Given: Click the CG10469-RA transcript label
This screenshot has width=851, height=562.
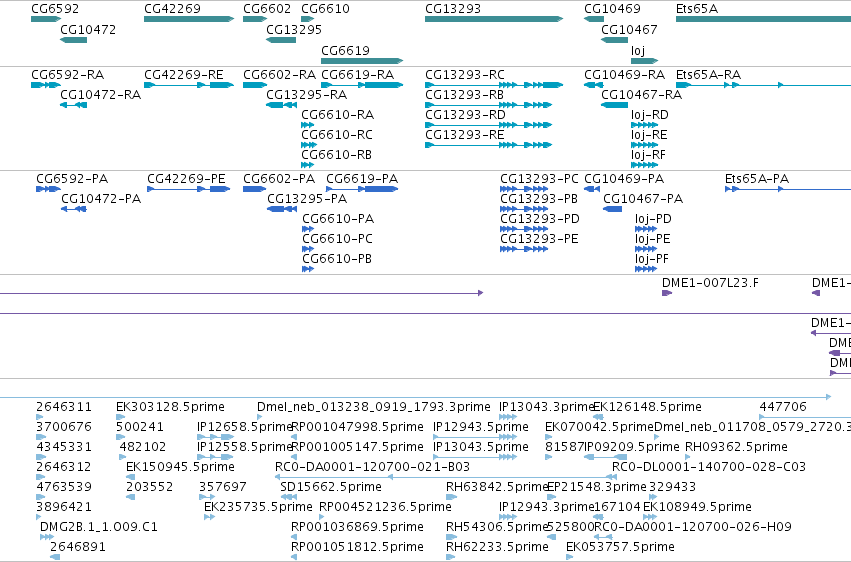Looking at the screenshot, I should (x=624, y=74).
